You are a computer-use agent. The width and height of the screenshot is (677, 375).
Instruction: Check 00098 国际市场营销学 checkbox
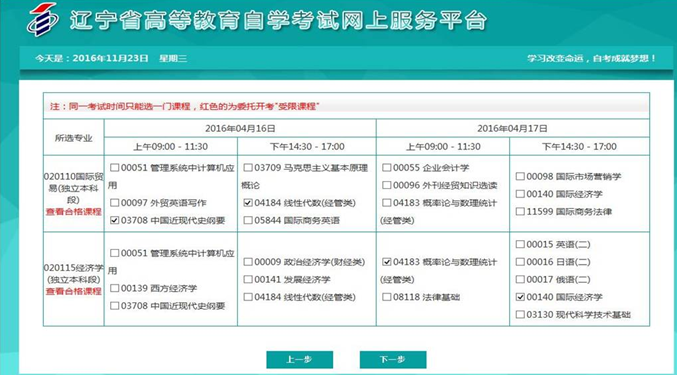(520, 176)
